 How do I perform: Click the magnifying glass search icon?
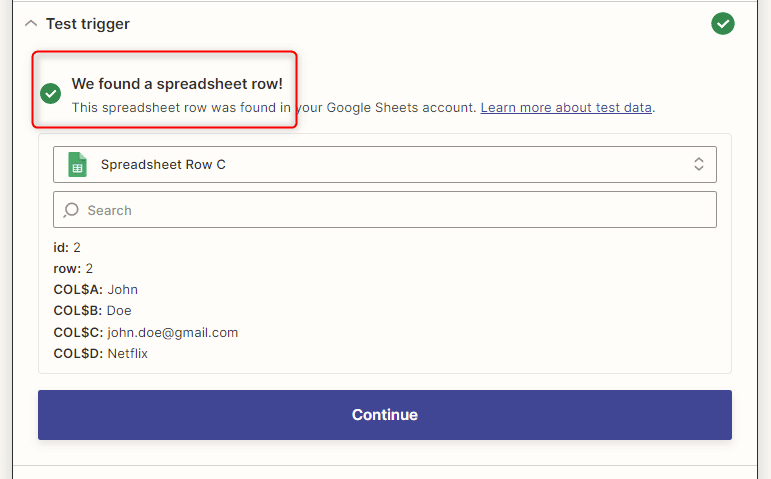point(71,210)
